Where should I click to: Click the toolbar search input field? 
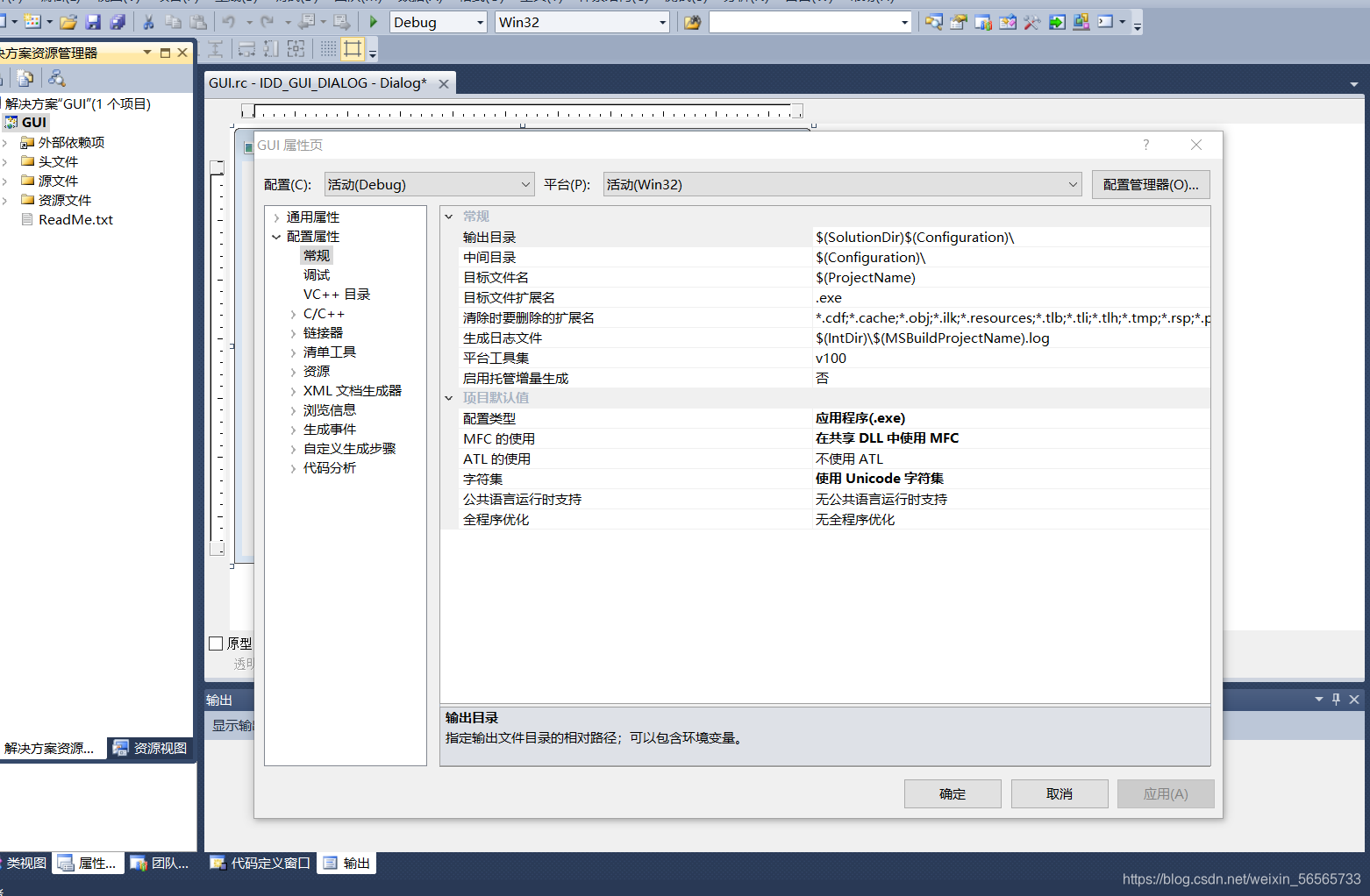click(x=803, y=23)
